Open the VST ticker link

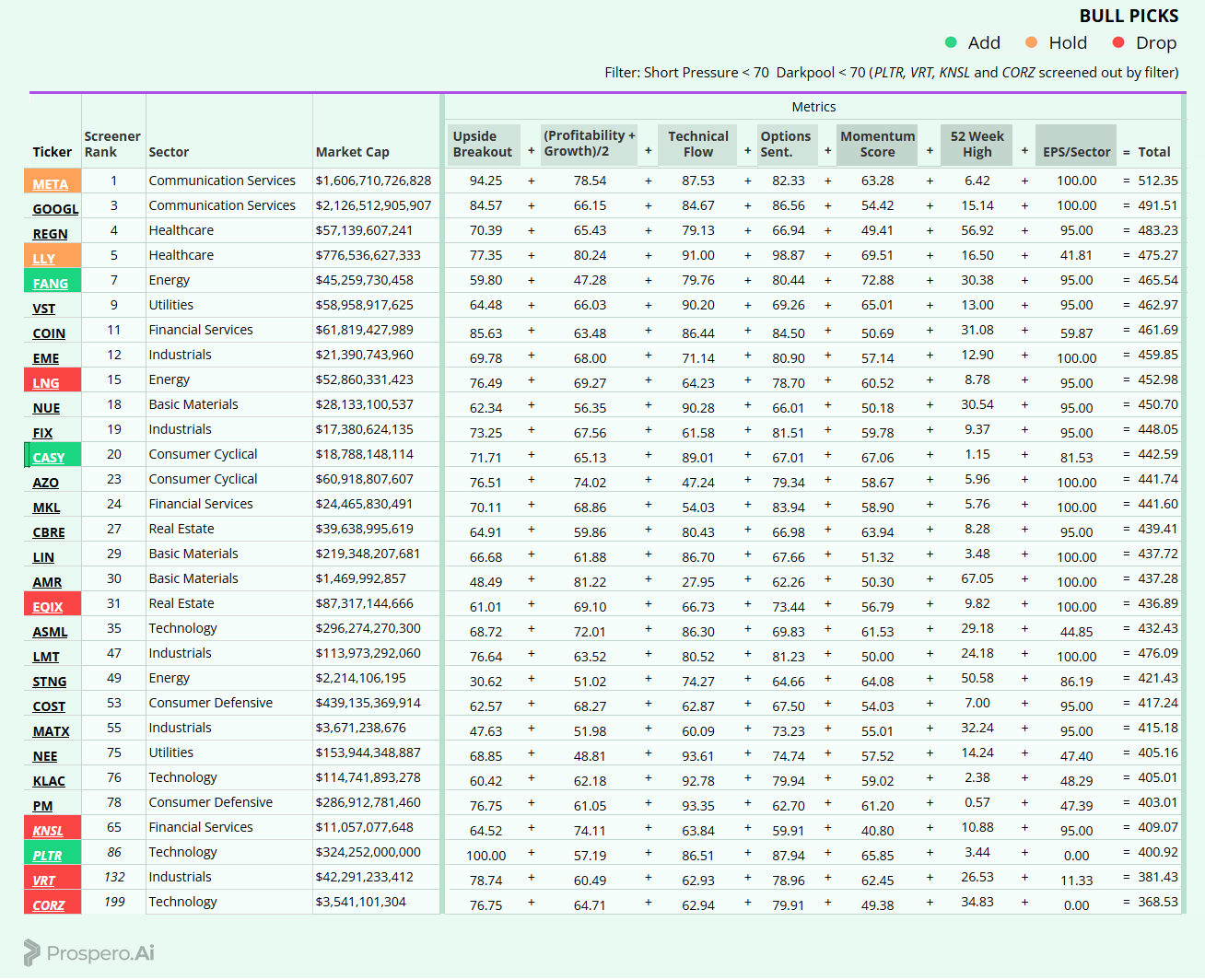44,309
